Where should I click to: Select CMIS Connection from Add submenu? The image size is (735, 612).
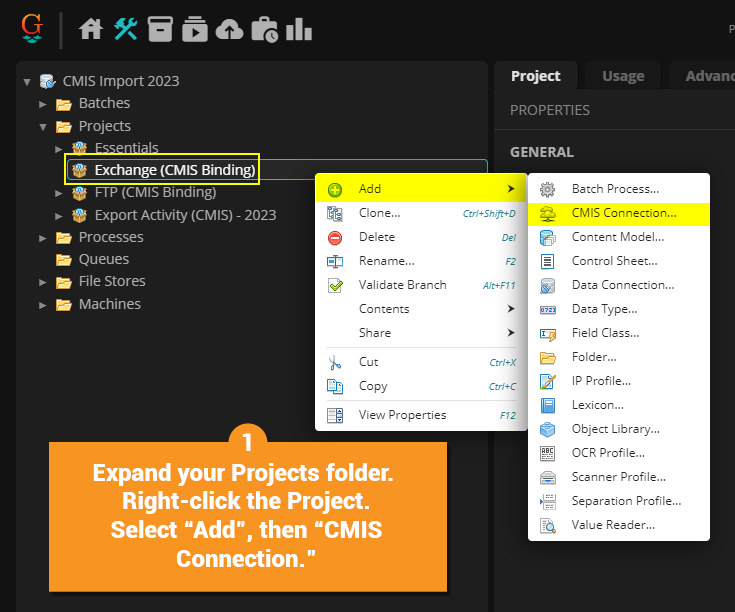623,213
